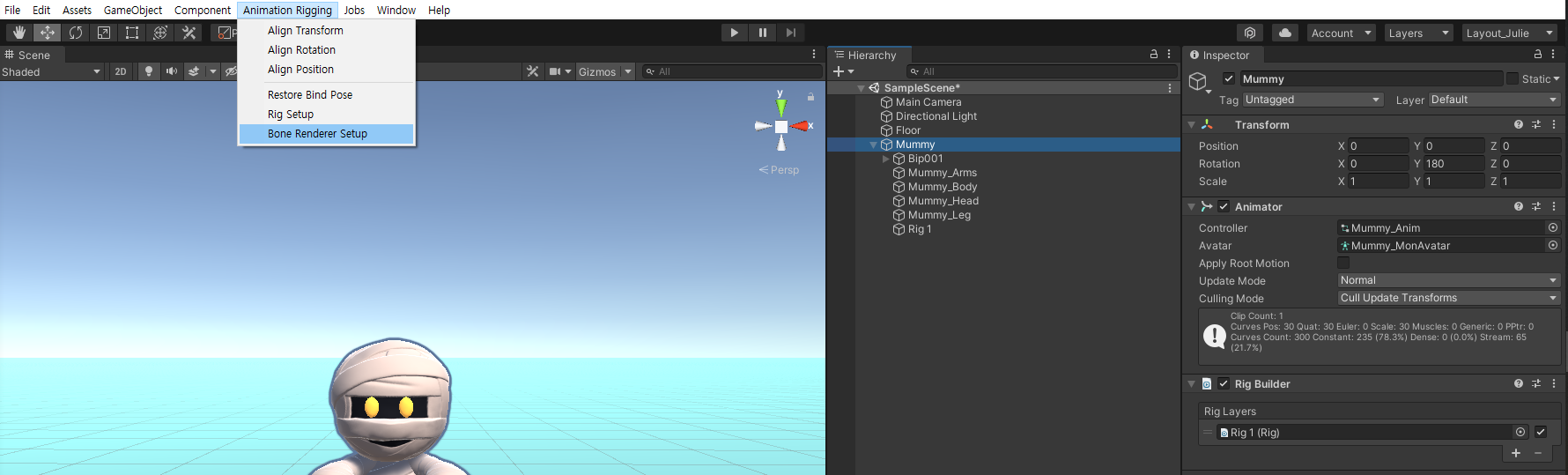Open Unity Collab icon
This screenshot has width=1568, height=475.
(x=1250, y=33)
